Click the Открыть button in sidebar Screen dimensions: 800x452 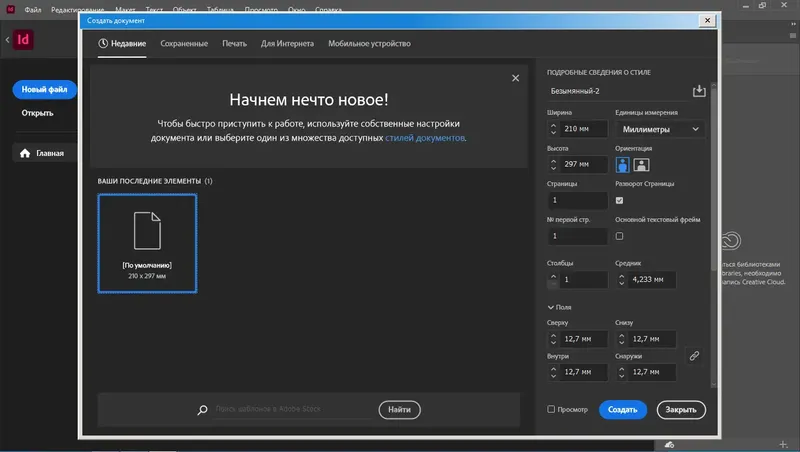[37, 113]
